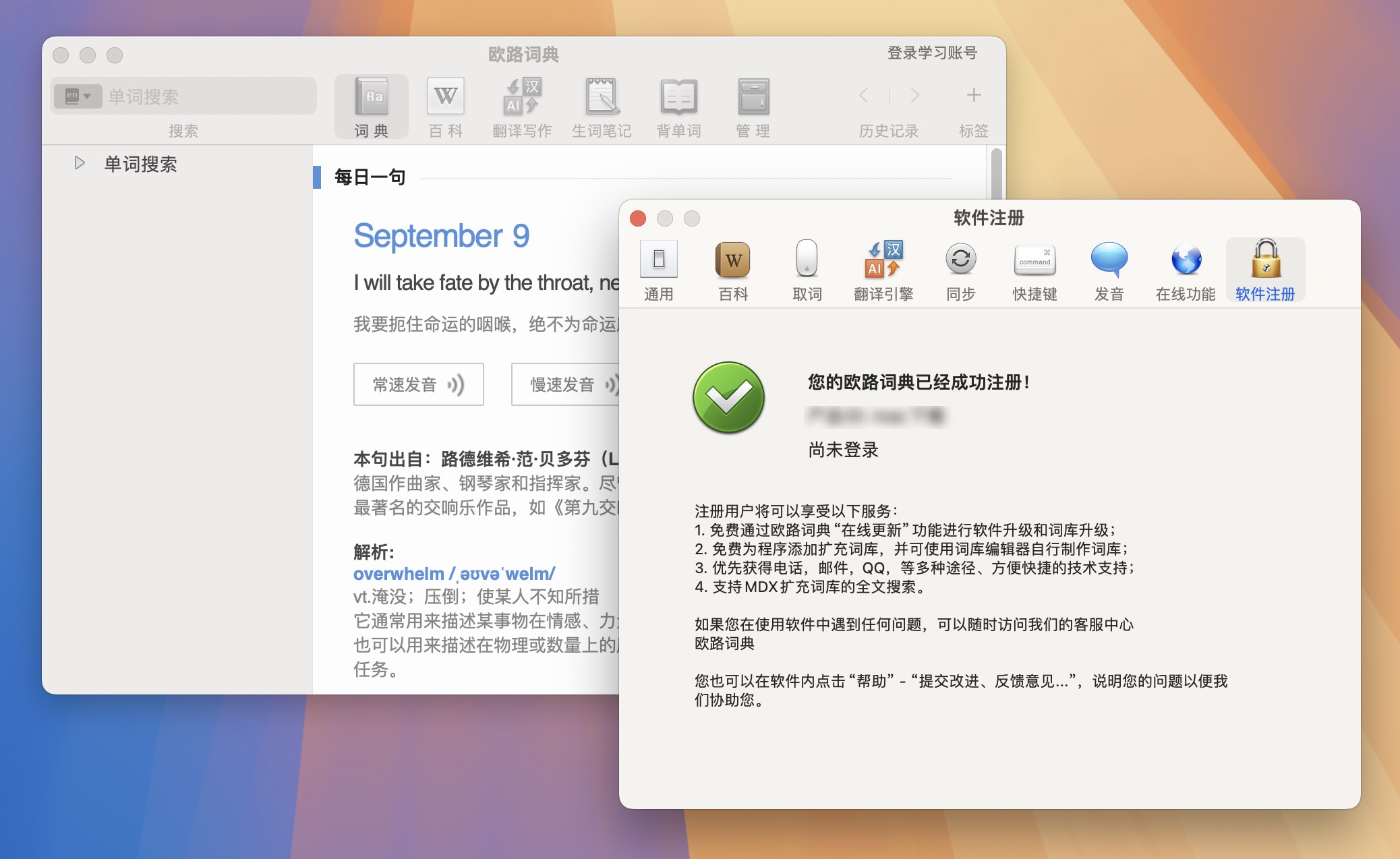1400x859 pixels.
Task: Open the 生词笔记 vocabulary notebook
Action: pyautogui.click(x=602, y=107)
